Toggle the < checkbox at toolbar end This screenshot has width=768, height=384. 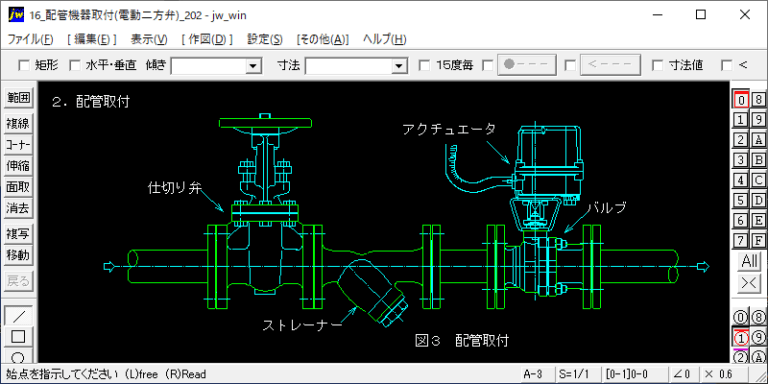pyautogui.click(x=727, y=65)
